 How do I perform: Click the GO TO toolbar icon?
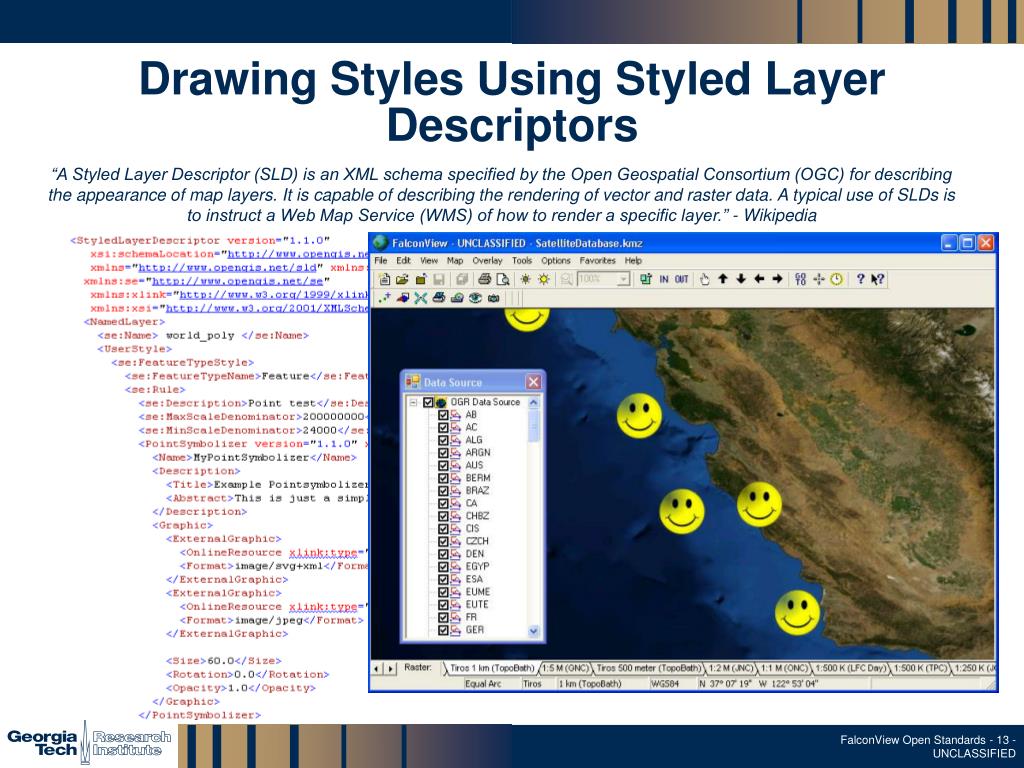coord(801,280)
